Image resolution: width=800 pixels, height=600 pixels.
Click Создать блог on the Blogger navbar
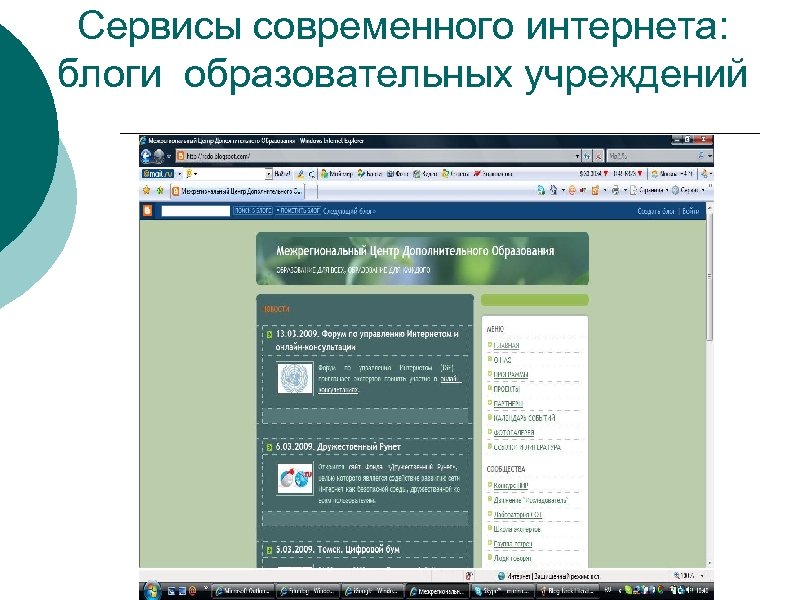pos(647,211)
